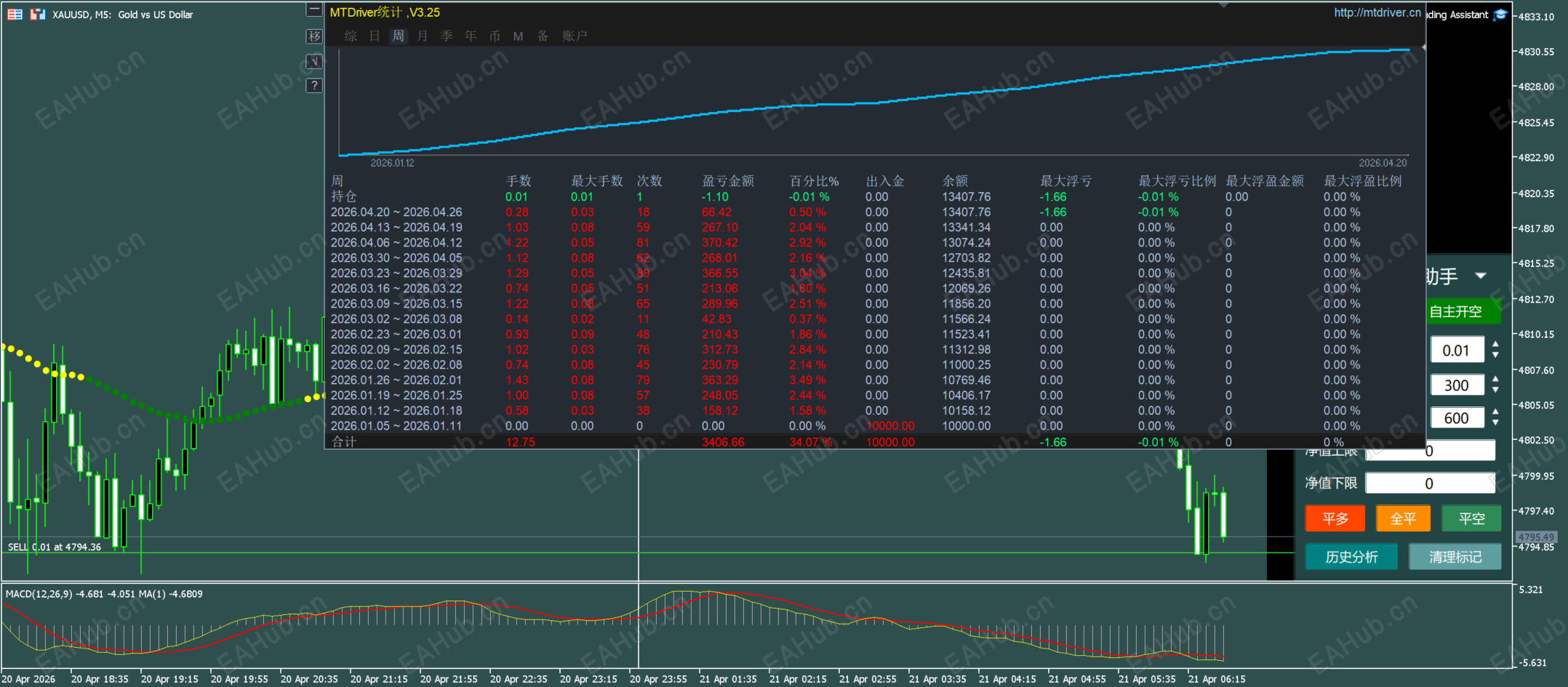Click the down arrow beside the 300 field
The width and height of the screenshot is (1568, 687).
click(1495, 390)
